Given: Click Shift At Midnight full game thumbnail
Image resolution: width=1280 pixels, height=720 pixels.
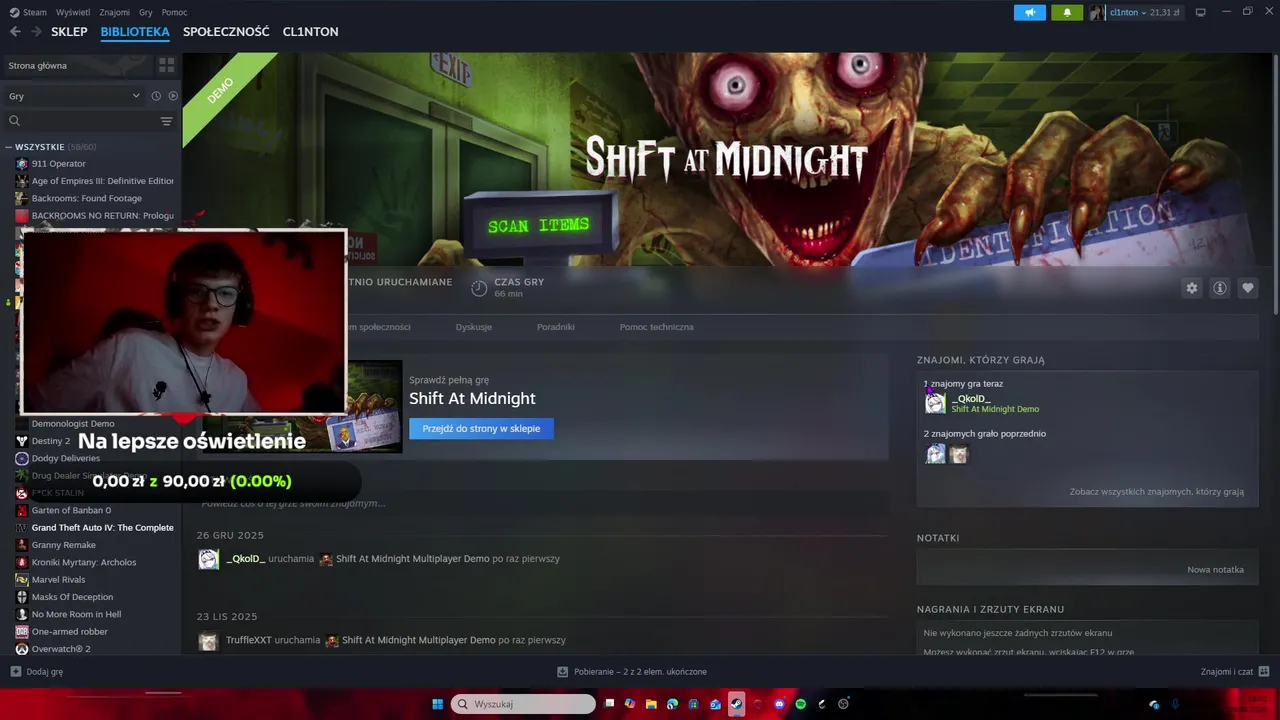Looking at the screenshot, I should click(304, 406).
